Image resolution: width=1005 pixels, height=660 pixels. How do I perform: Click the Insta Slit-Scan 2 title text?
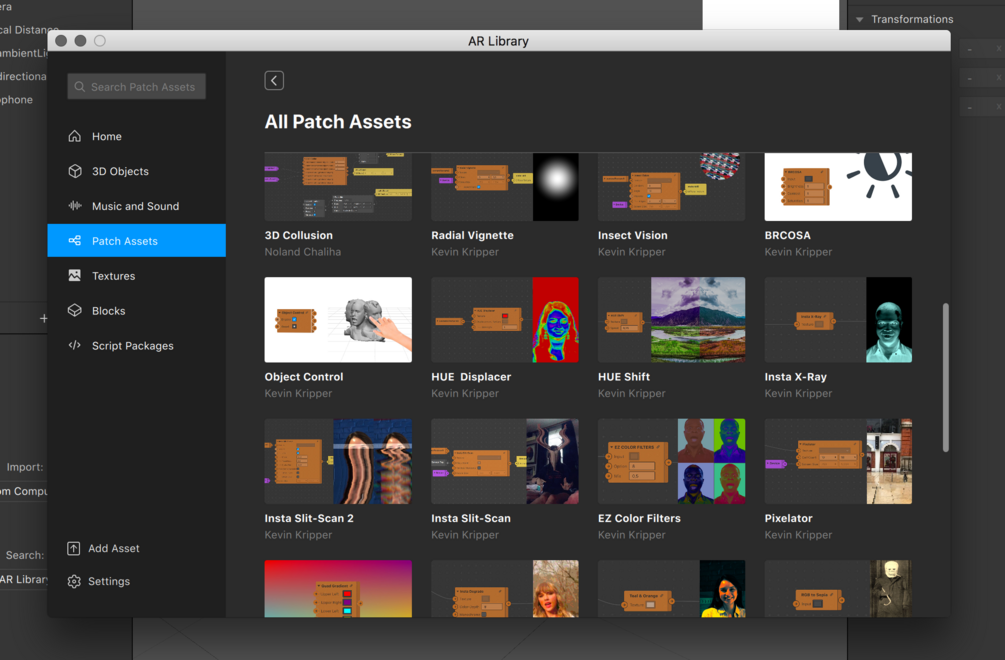[x=309, y=518]
